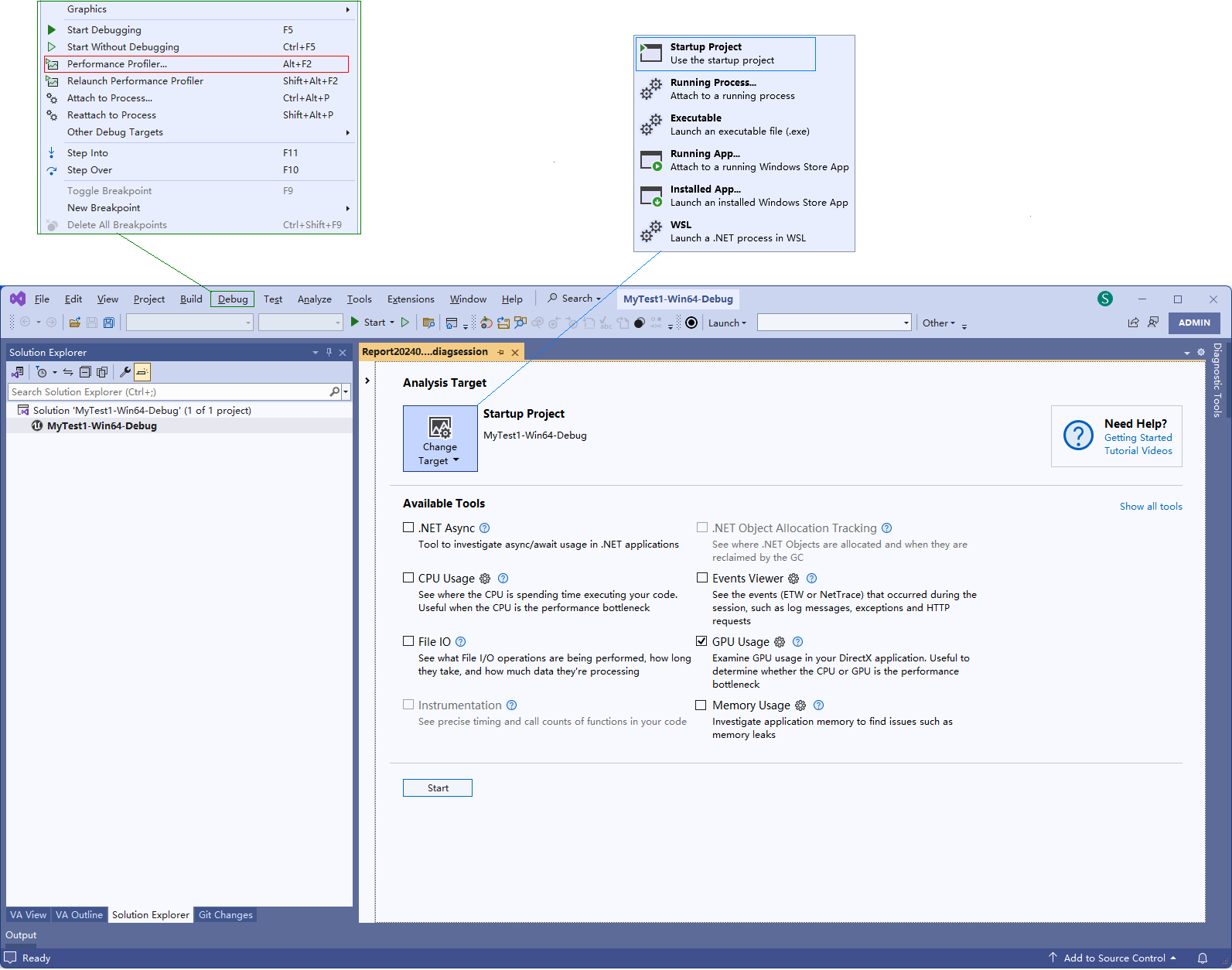The width and height of the screenshot is (1232, 970).
Task: Open help for File IO tool
Action: [x=461, y=642]
